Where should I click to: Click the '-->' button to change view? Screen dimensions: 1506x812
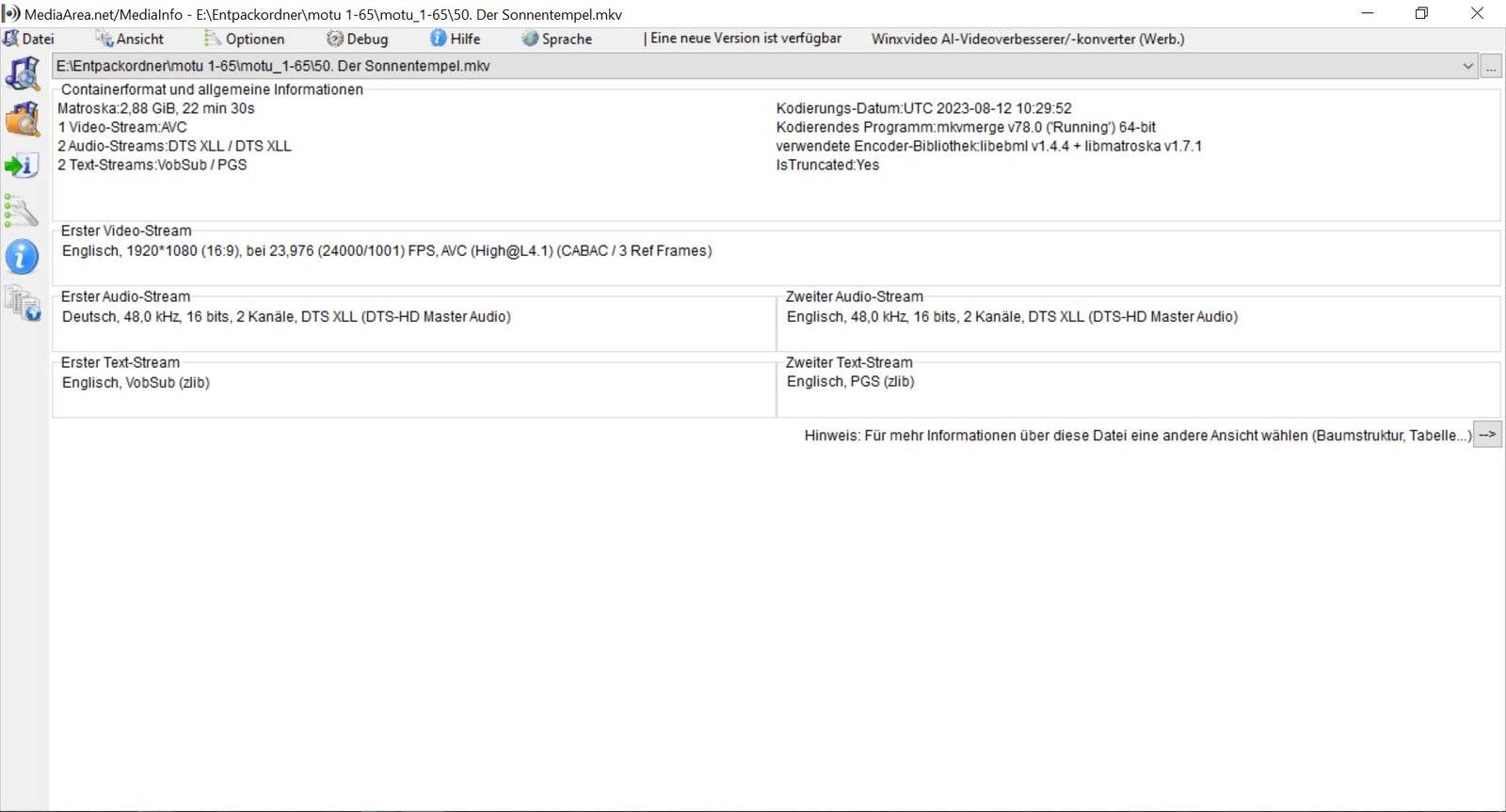tap(1487, 435)
